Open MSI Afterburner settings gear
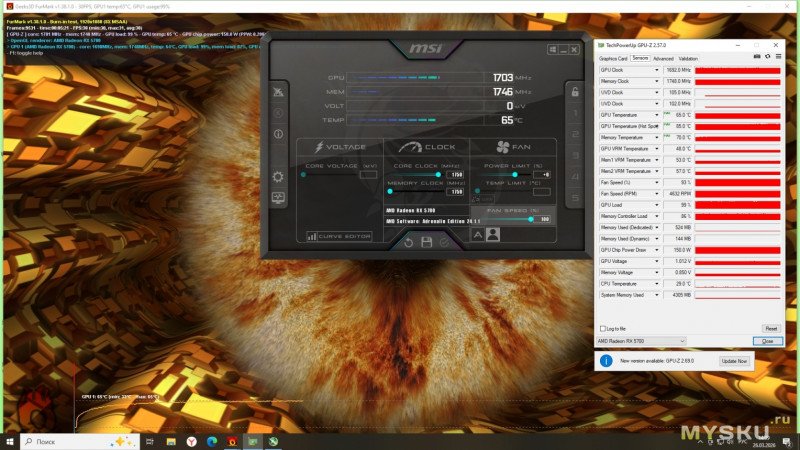This screenshot has height=450, width=800. (277, 177)
